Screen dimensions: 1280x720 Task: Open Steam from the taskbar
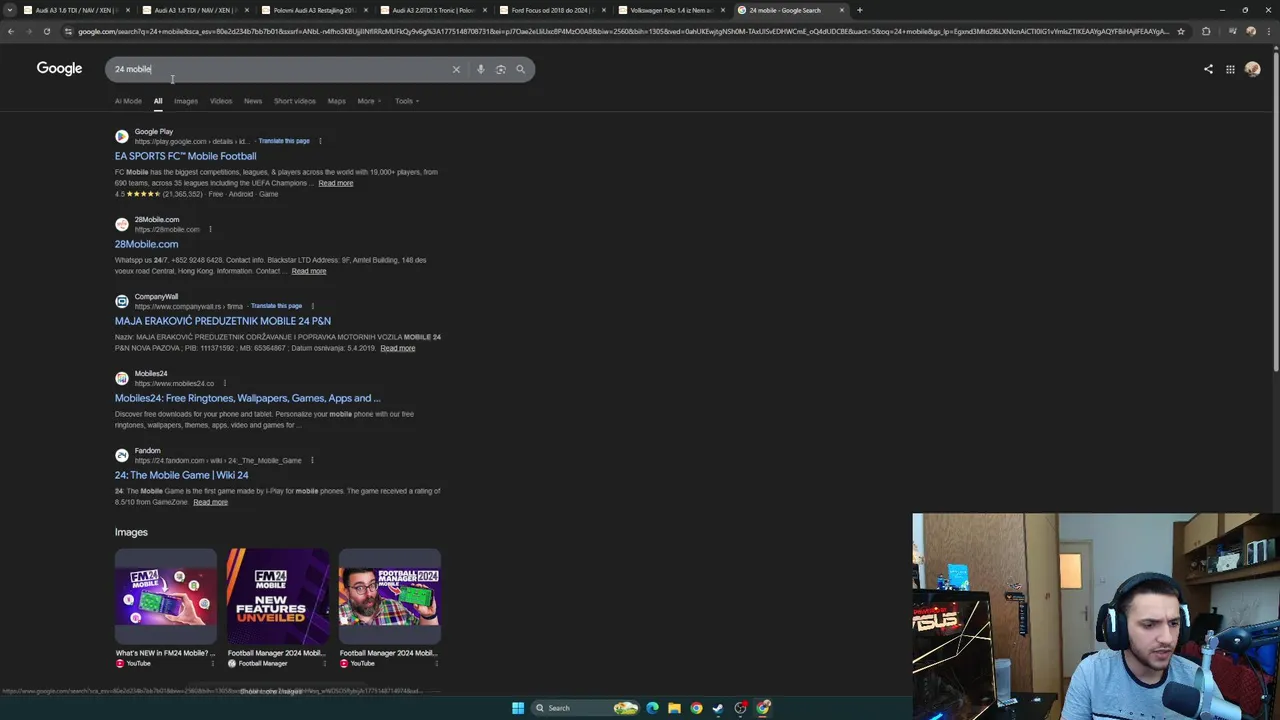[x=718, y=708]
